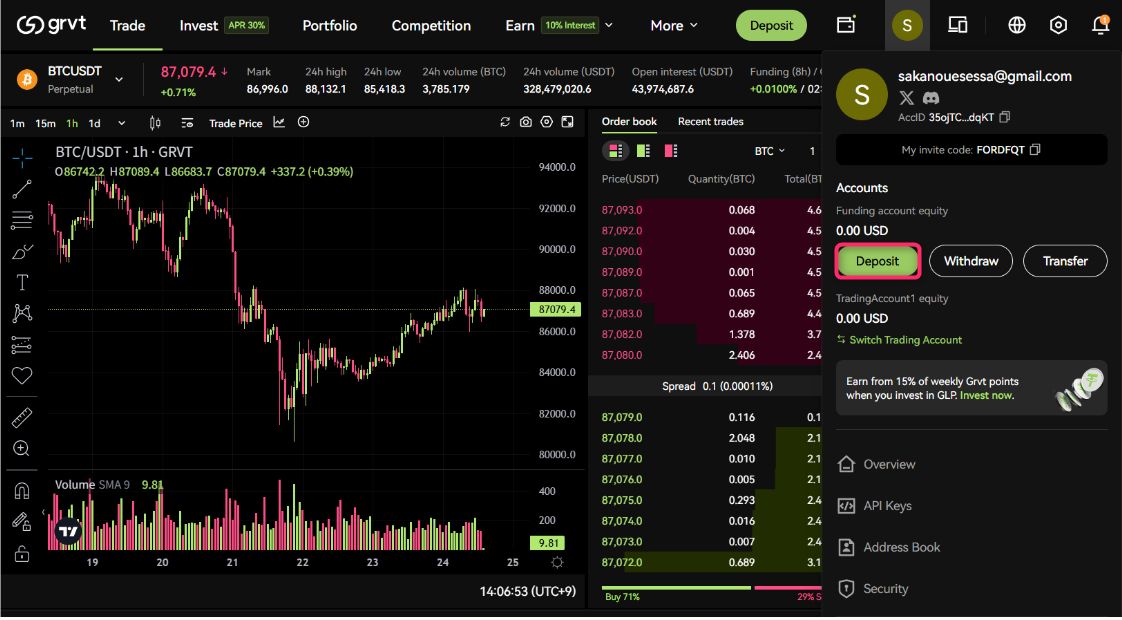
Task: Show only bids in order book
Action: (x=643, y=151)
